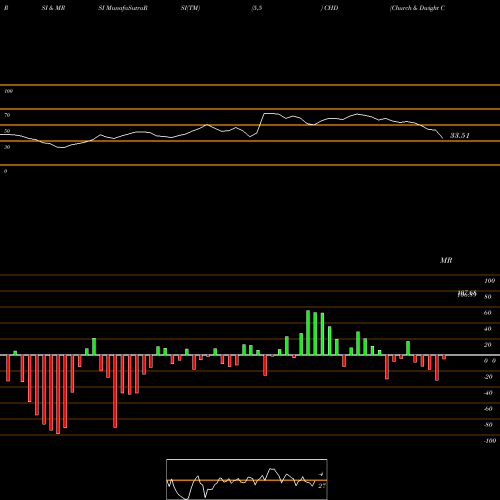The height and width of the screenshot is (500, 500).
Task: Click the MR panel title label
Action: [446, 260]
